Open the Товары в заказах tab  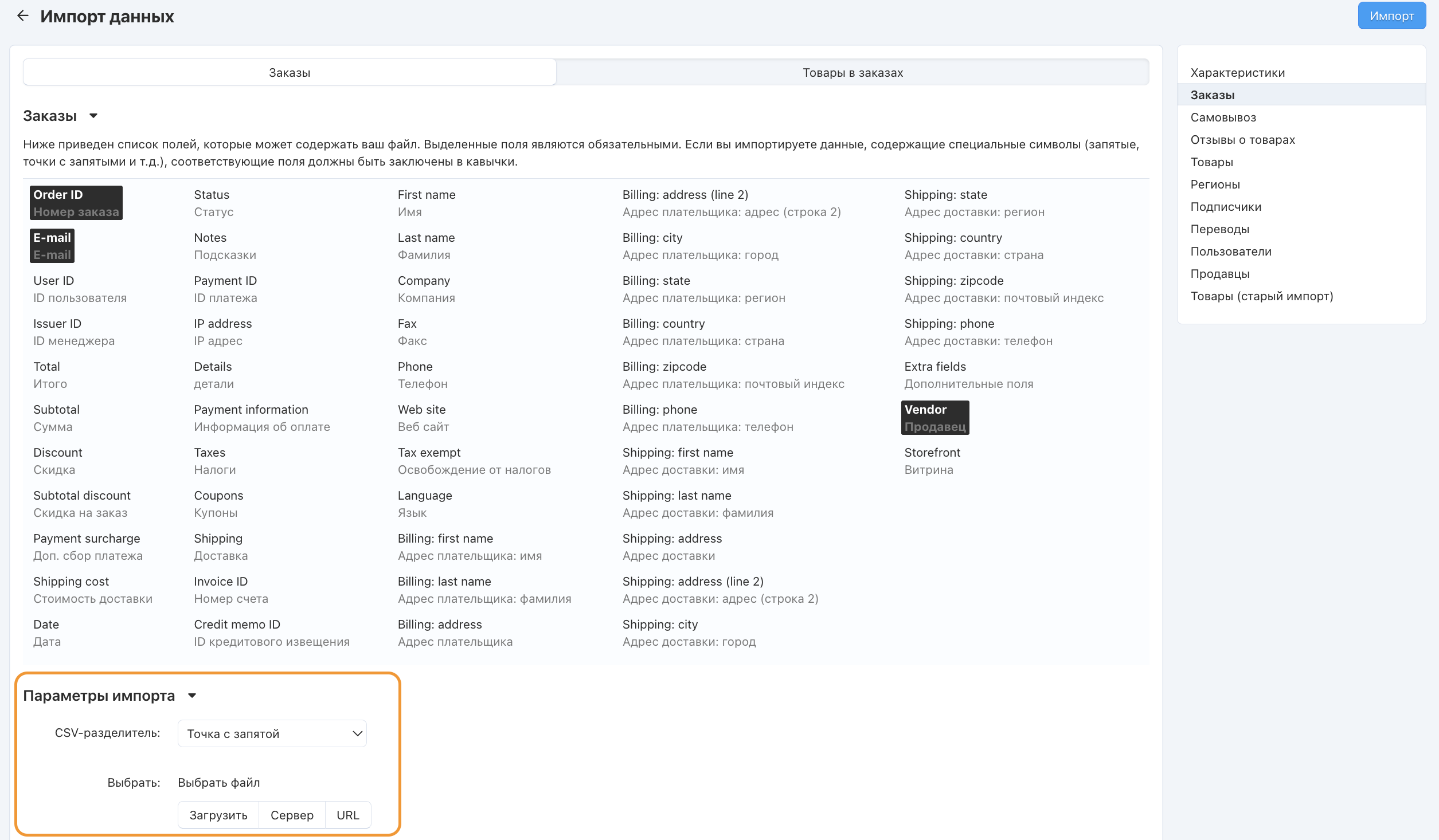(852, 73)
